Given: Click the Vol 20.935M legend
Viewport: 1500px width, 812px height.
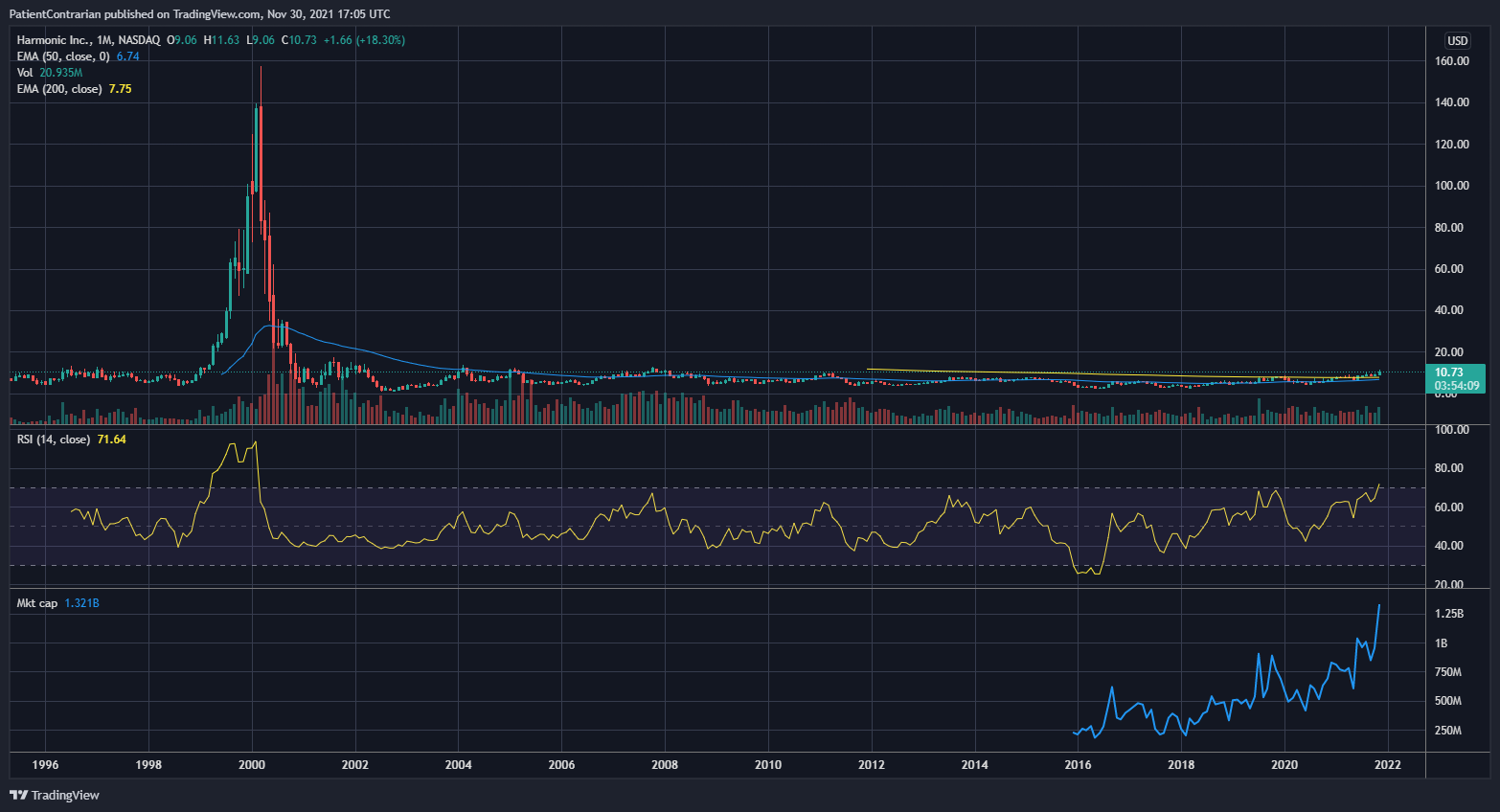Looking at the screenshot, I should 50,73.
